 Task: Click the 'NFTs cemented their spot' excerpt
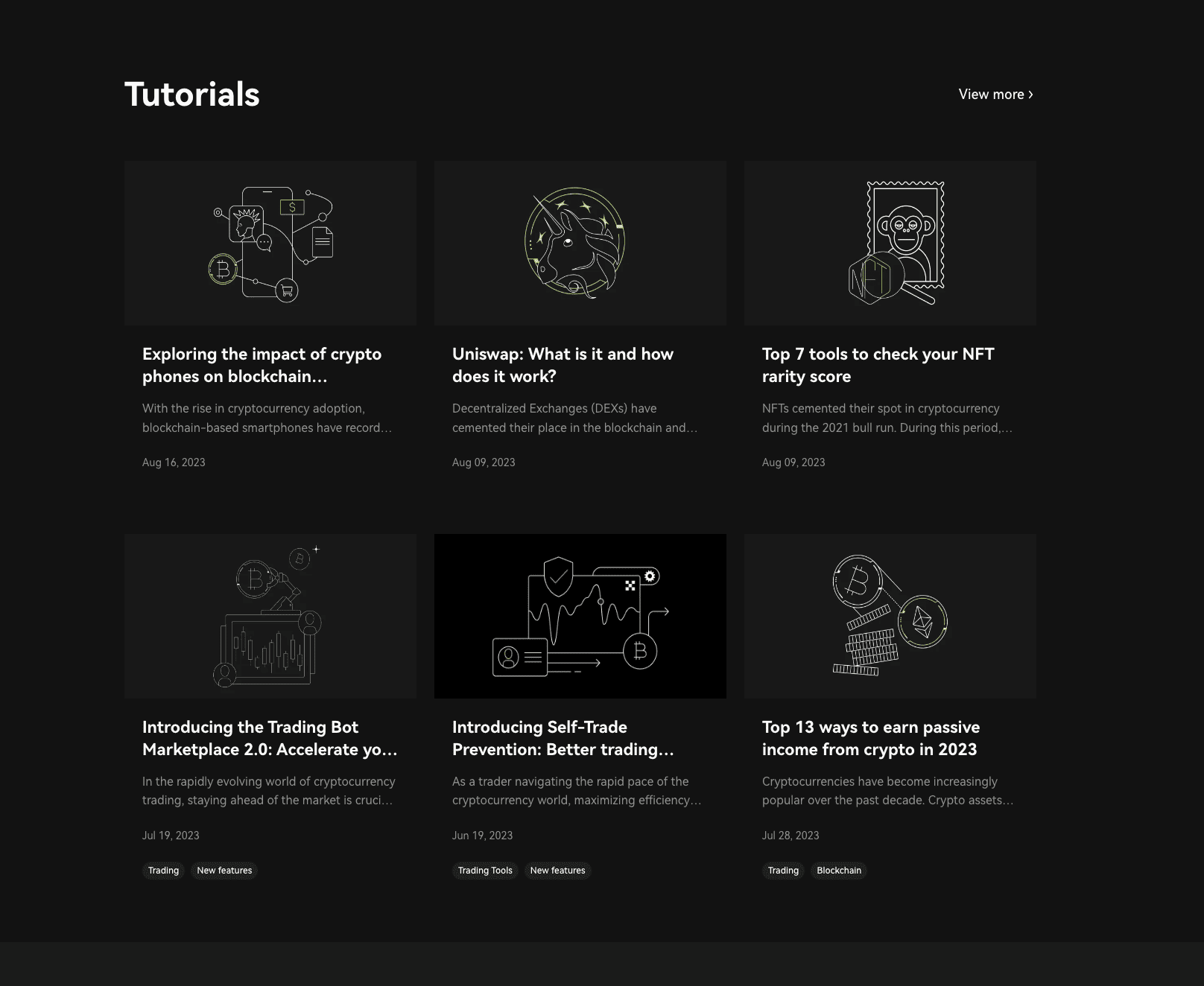tap(887, 418)
